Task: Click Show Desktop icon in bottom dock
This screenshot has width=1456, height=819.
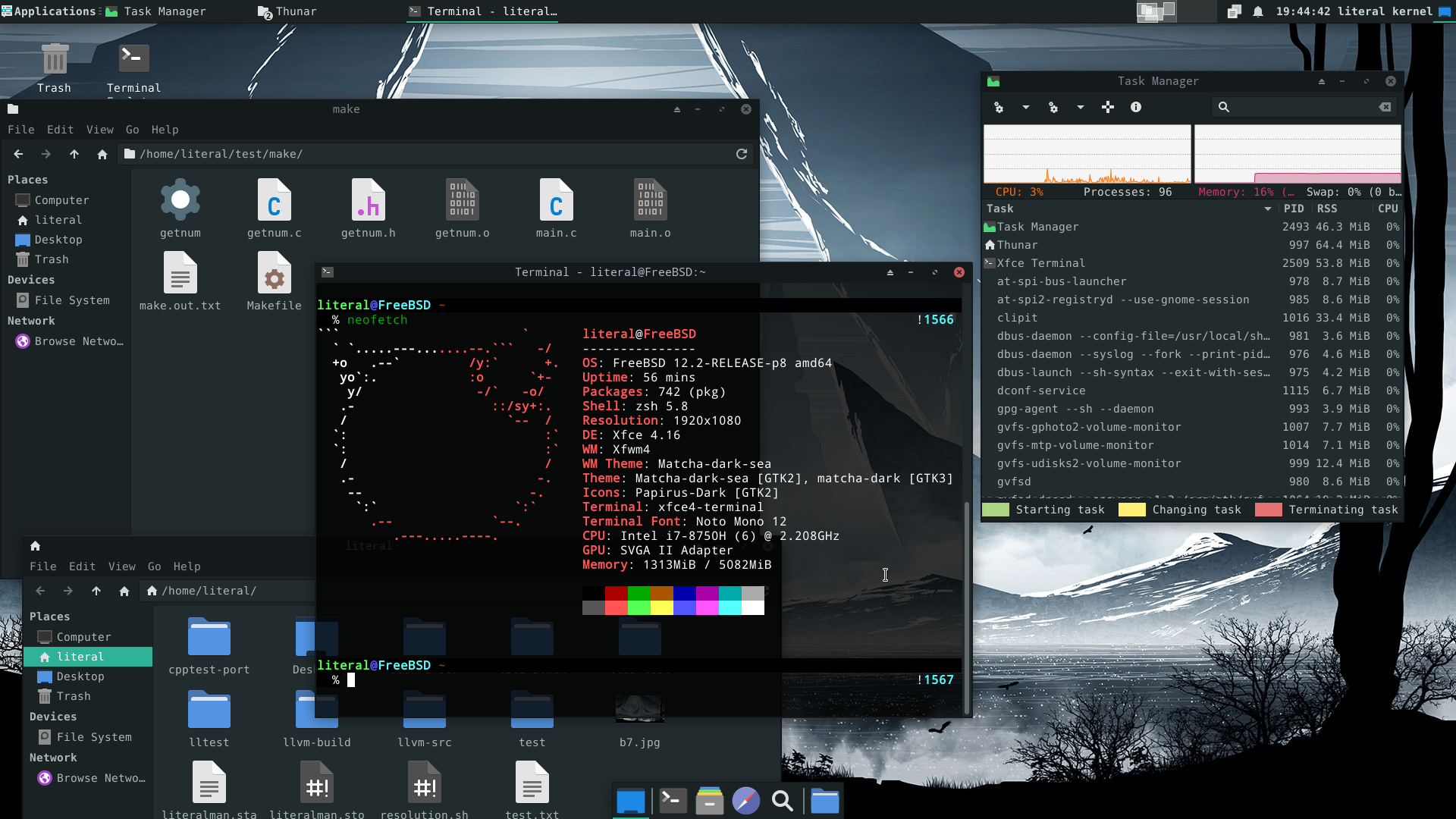Action: [631, 801]
